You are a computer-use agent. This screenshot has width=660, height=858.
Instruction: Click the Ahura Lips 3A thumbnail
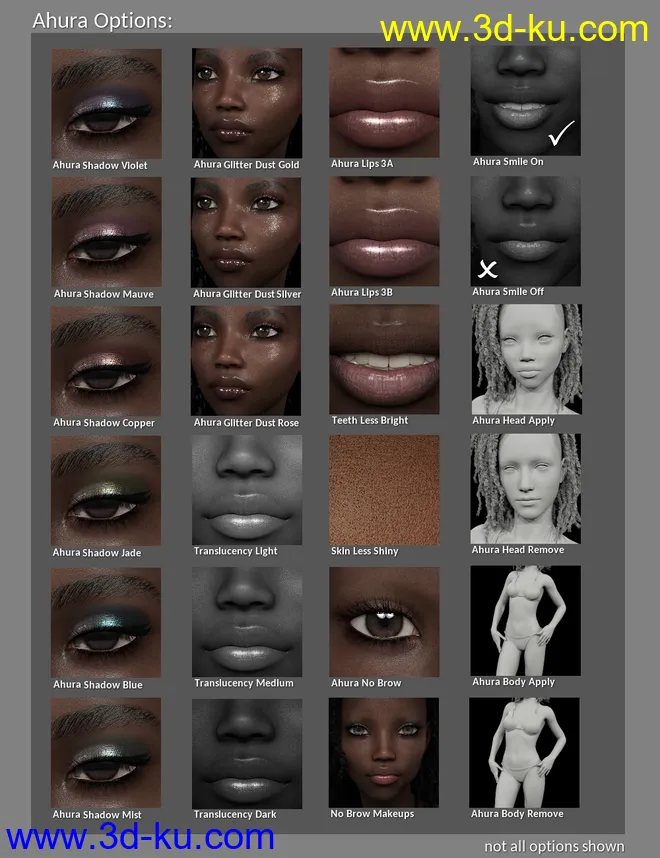click(x=385, y=102)
